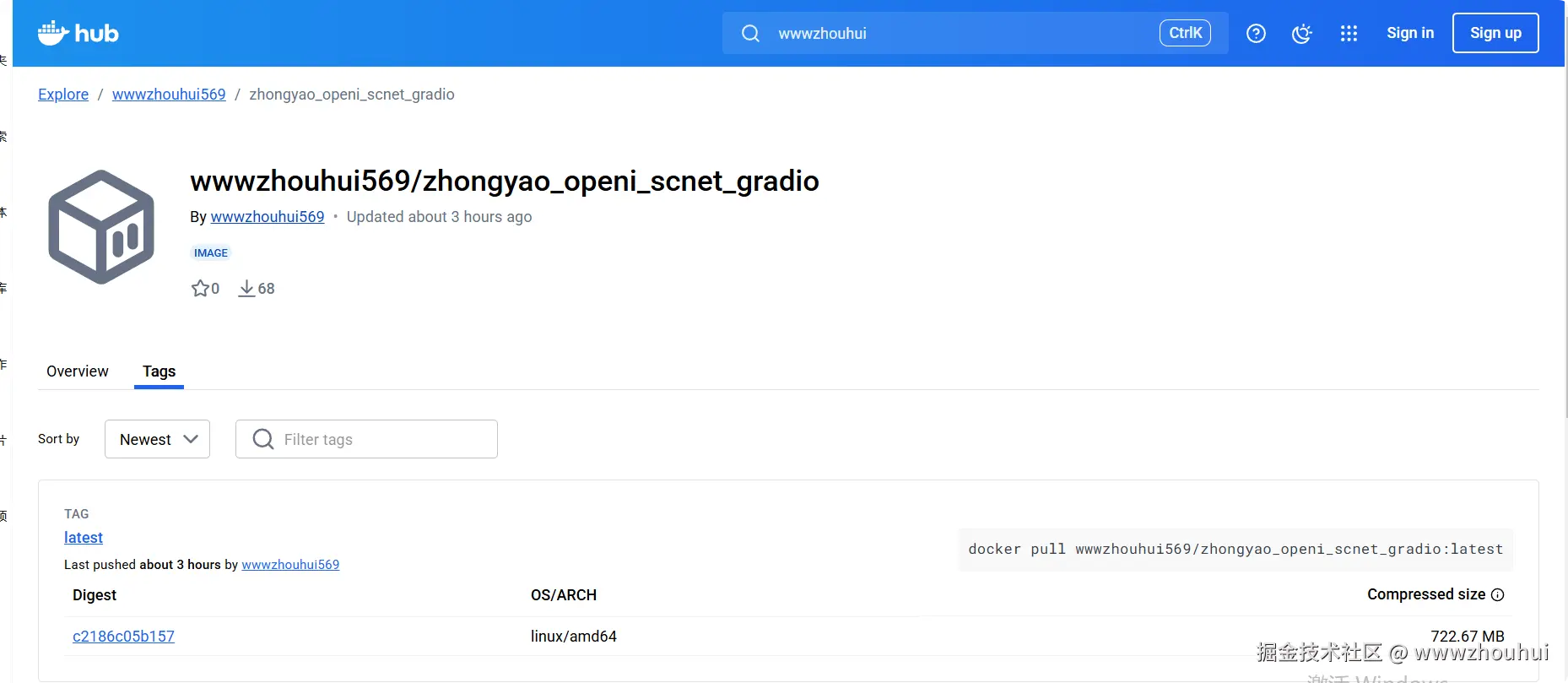
Task: Toggle the dark/light theme icon
Action: 1302,33
